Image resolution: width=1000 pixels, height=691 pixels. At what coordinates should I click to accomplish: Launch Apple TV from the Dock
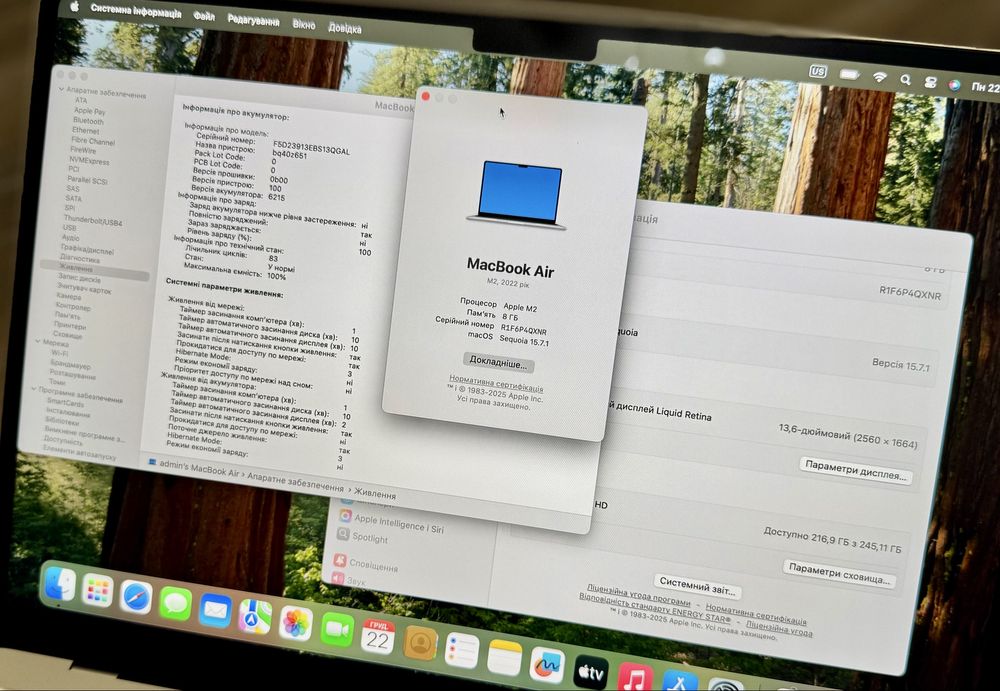coord(591,672)
